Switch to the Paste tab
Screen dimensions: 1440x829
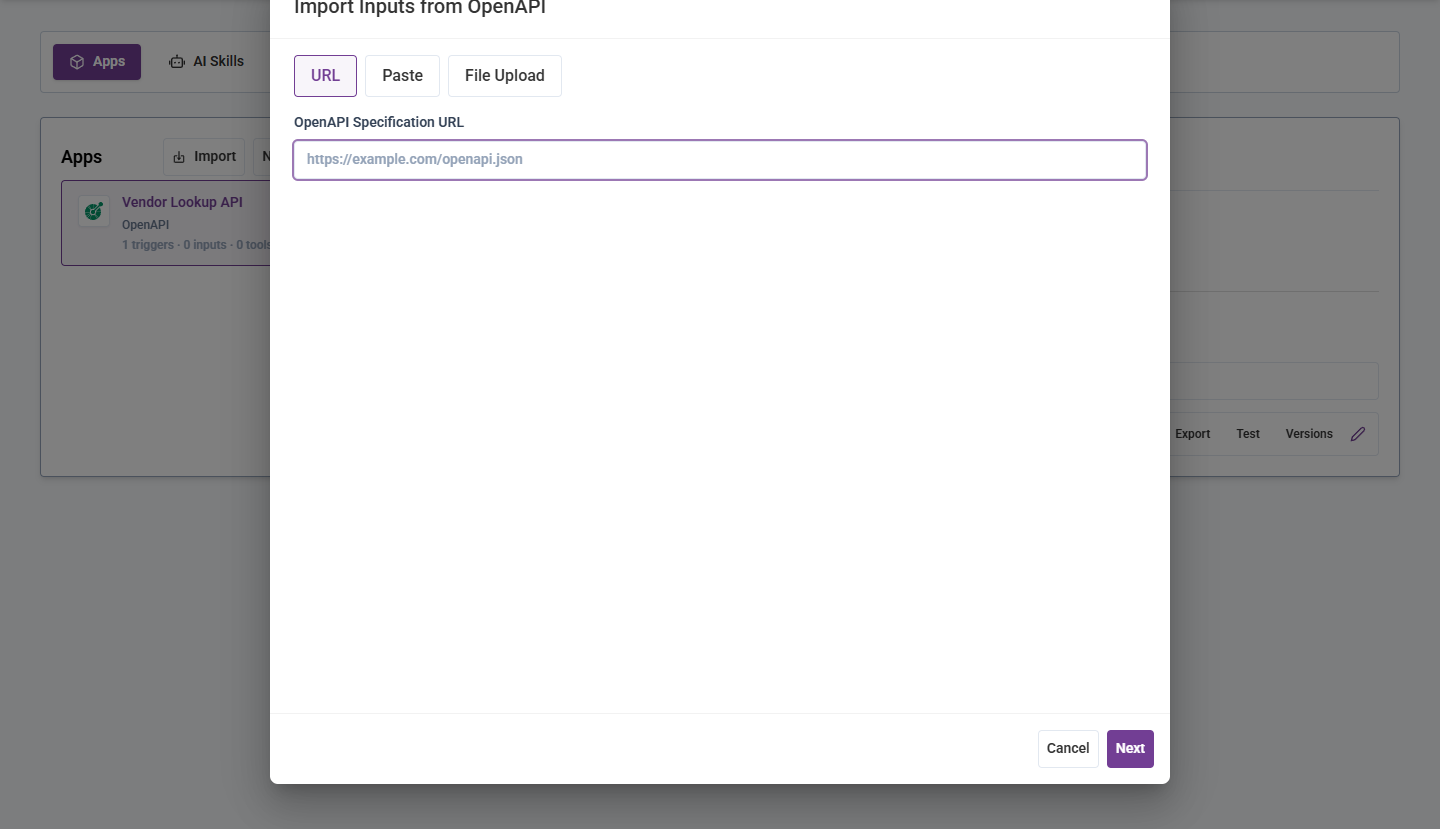[x=402, y=76]
